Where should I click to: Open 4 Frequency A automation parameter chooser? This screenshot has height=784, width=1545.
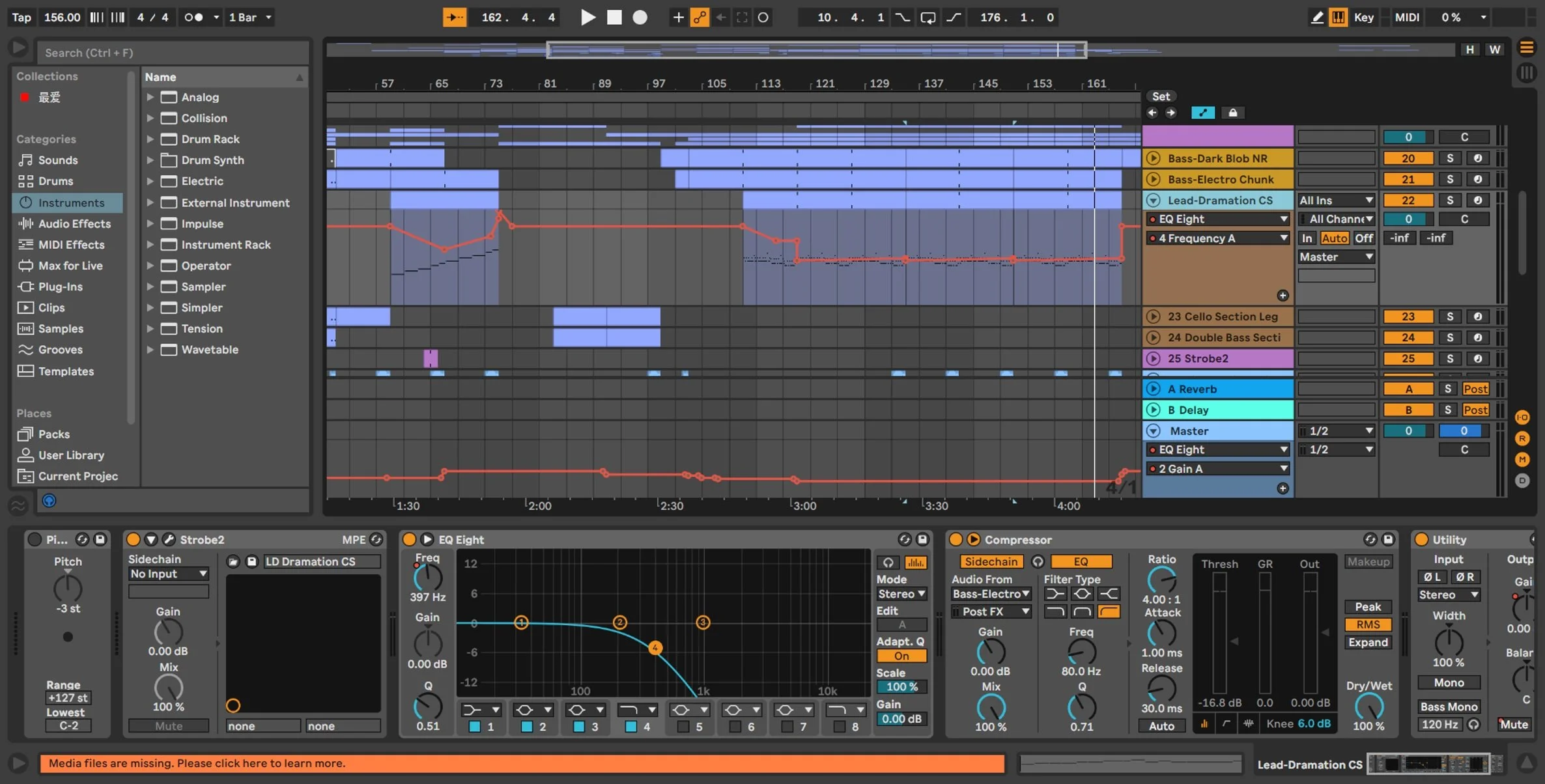pos(1217,238)
